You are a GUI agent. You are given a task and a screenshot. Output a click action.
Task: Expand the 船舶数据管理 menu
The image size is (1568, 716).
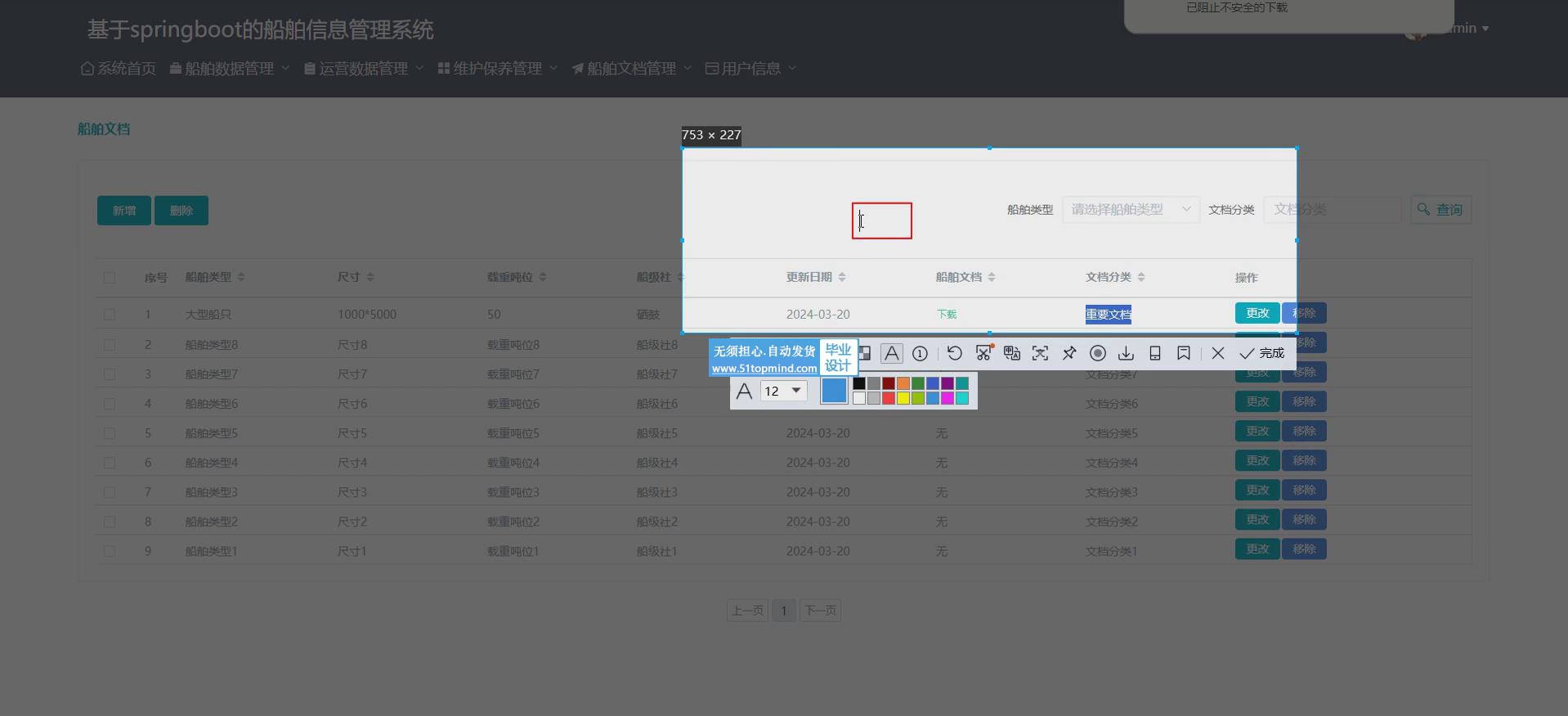[230, 69]
